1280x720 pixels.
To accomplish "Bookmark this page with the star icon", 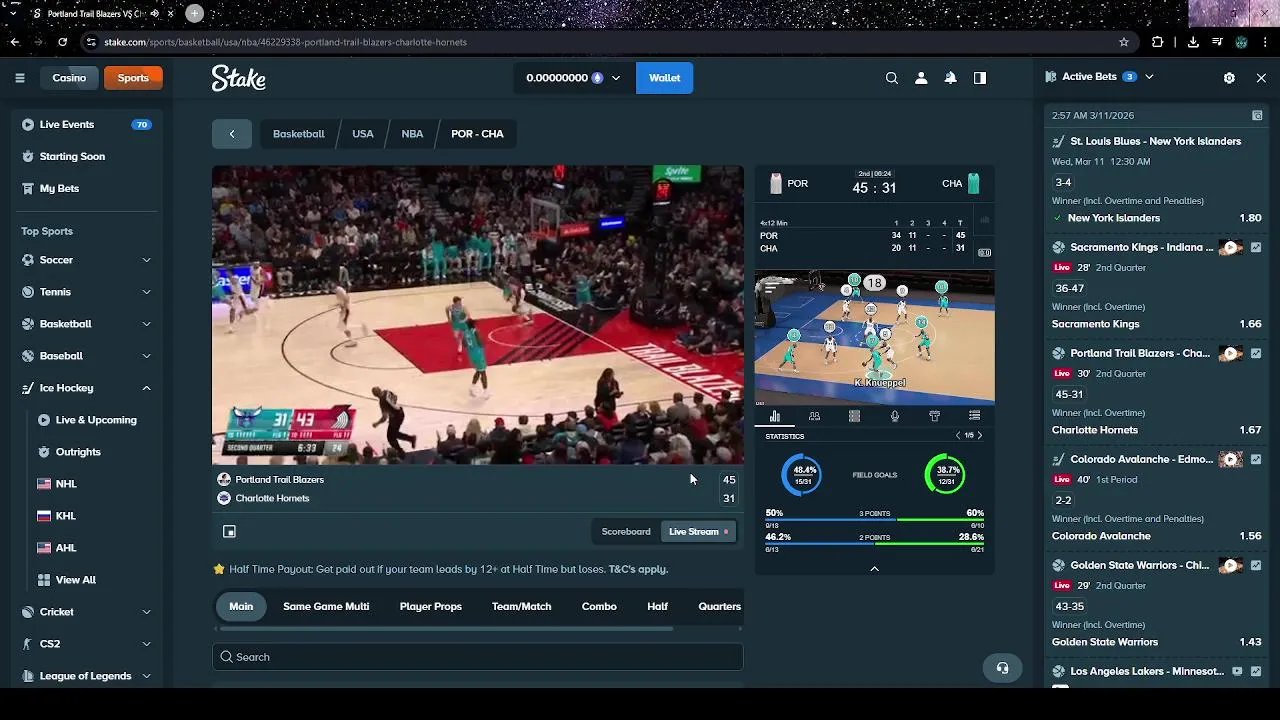I will pos(1124,42).
